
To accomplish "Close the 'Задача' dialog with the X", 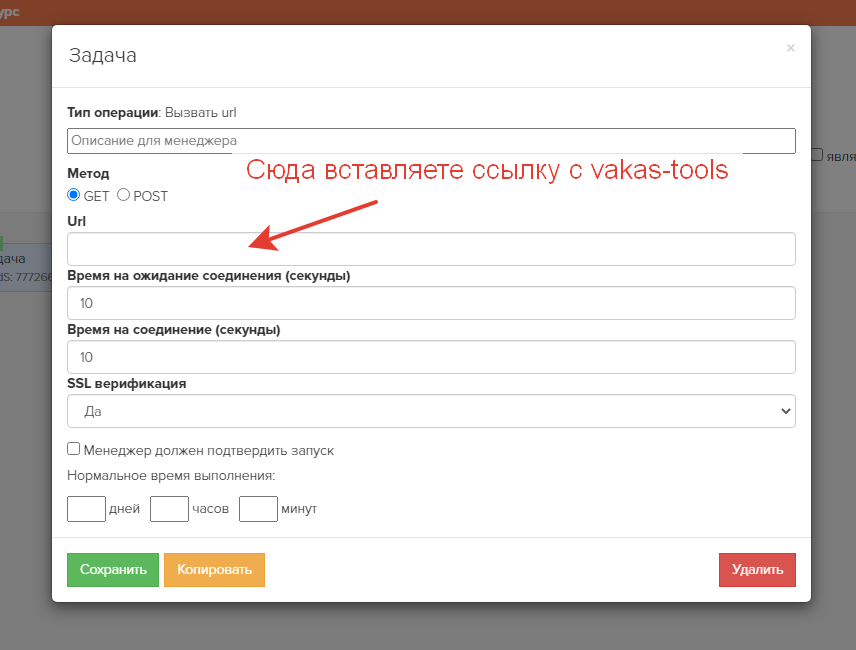I will pos(790,47).
